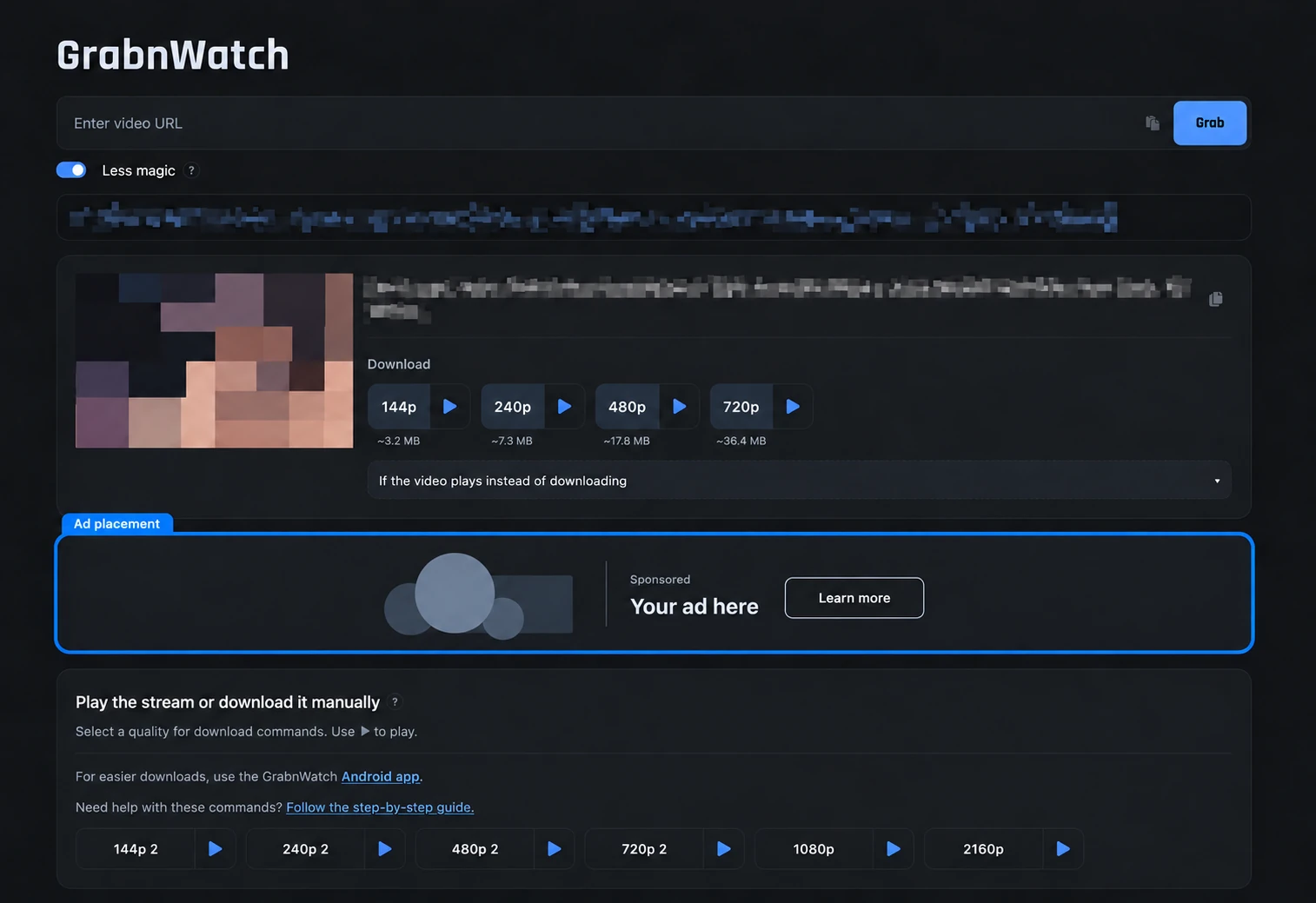Screen dimensions: 1316x903
Task: Open the Android app link
Action: pos(381,776)
